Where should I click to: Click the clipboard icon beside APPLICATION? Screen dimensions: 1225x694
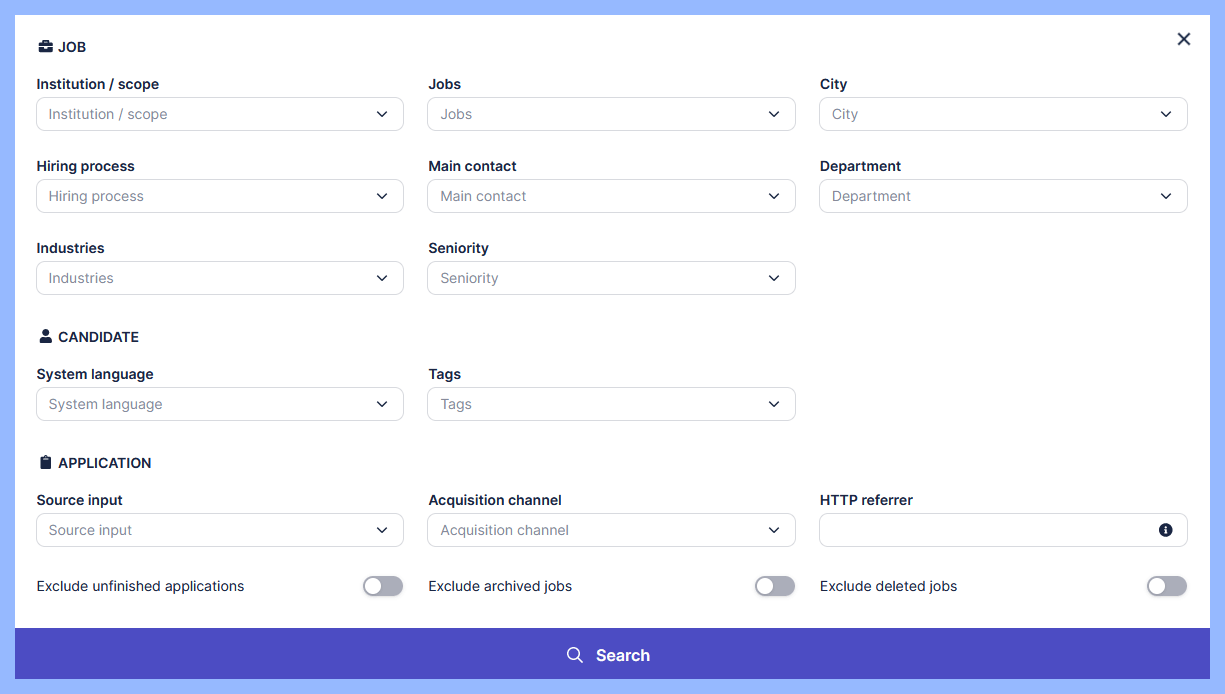pos(45,463)
